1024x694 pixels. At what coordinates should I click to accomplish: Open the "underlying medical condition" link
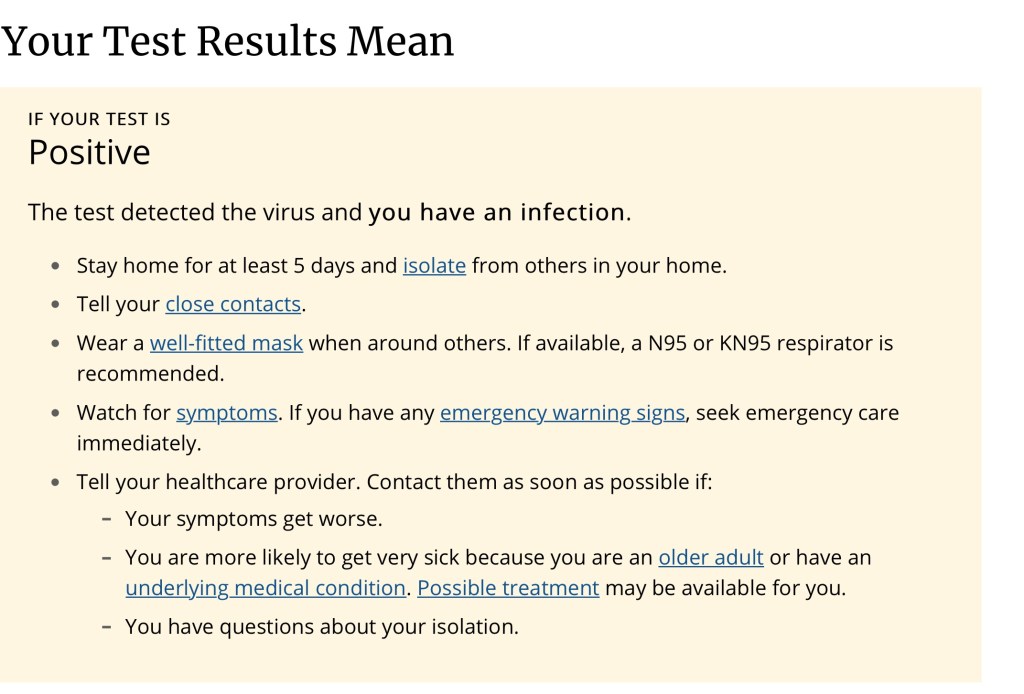coord(265,588)
